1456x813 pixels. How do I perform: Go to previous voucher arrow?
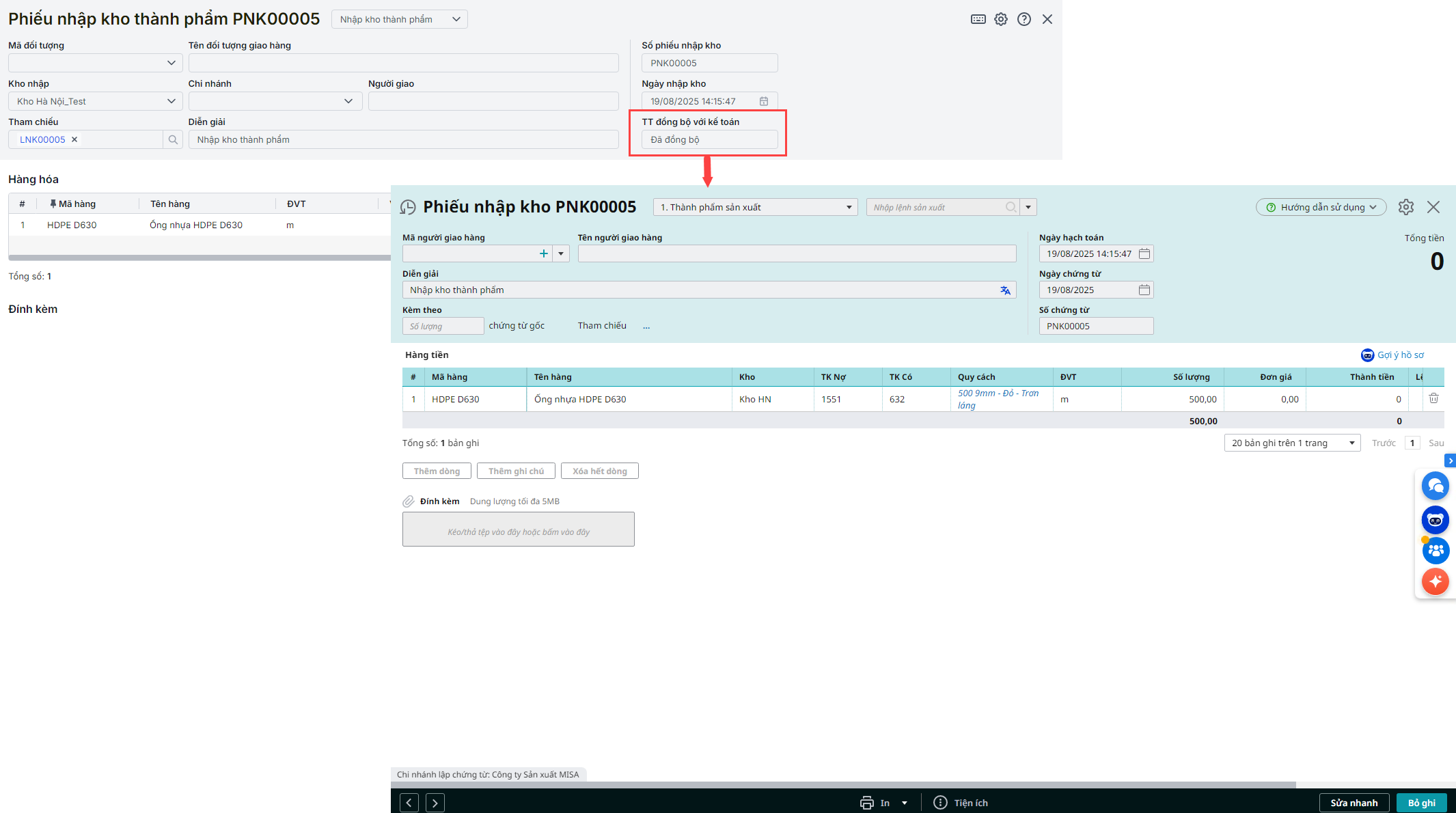click(x=409, y=803)
